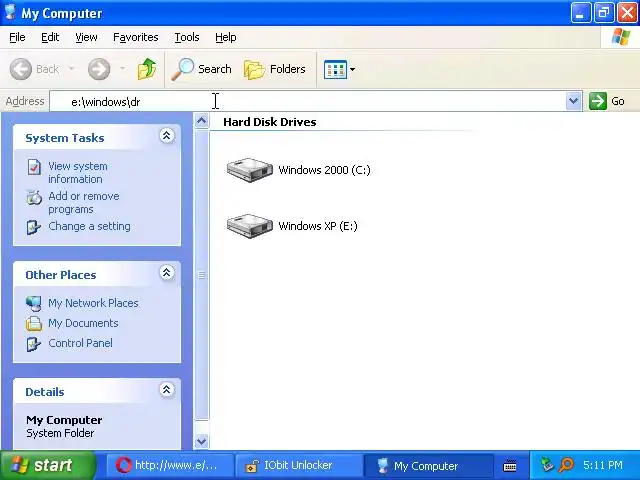This screenshot has width=640, height=480.
Task: Collapse the System Tasks panel
Action: point(167,136)
